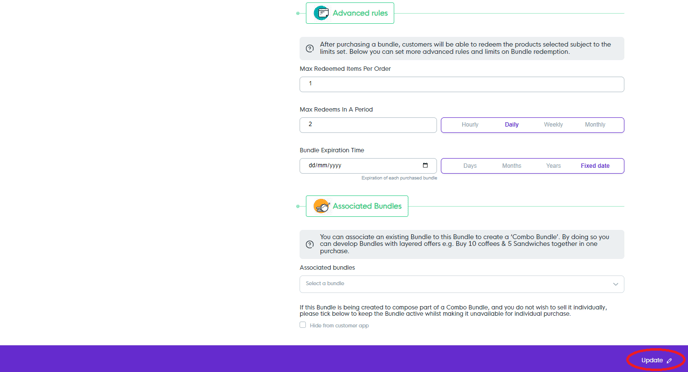The width and height of the screenshot is (688, 372).
Task: Tick the Hide from customer app checkbox
Action: pyautogui.click(x=303, y=325)
